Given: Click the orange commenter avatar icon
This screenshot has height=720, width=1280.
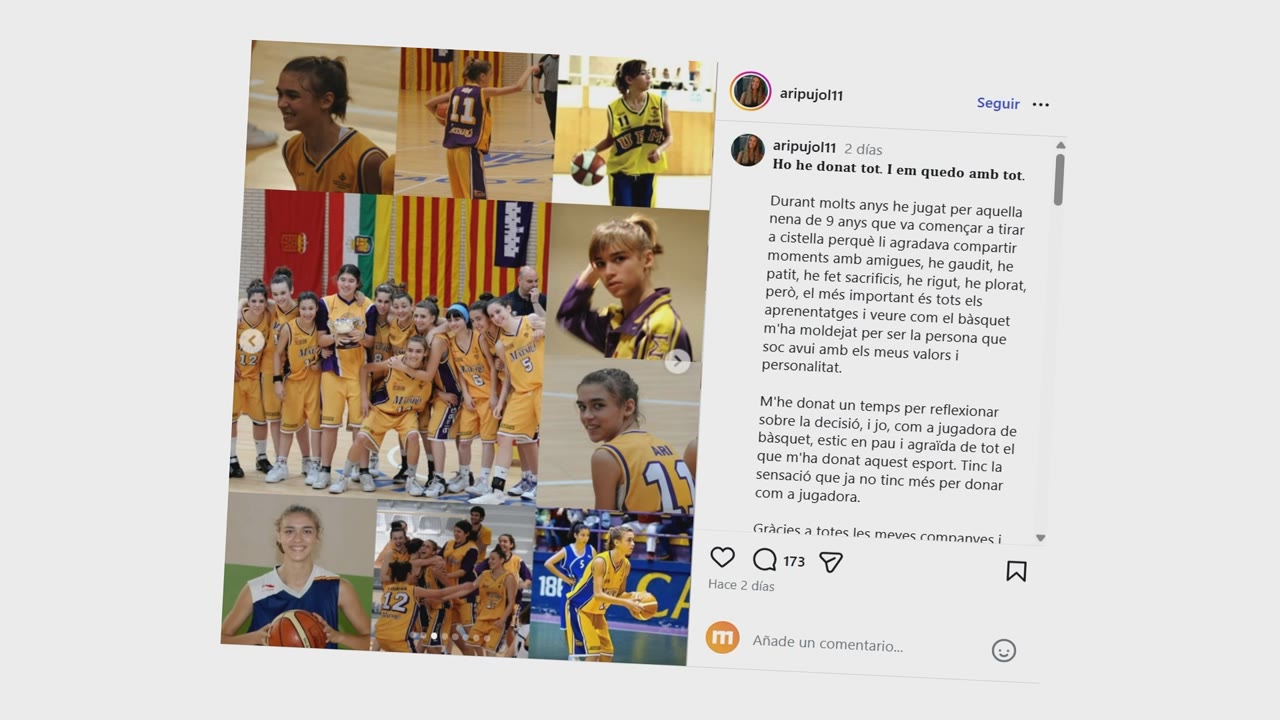Looking at the screenshot, I should pos(722,637).
